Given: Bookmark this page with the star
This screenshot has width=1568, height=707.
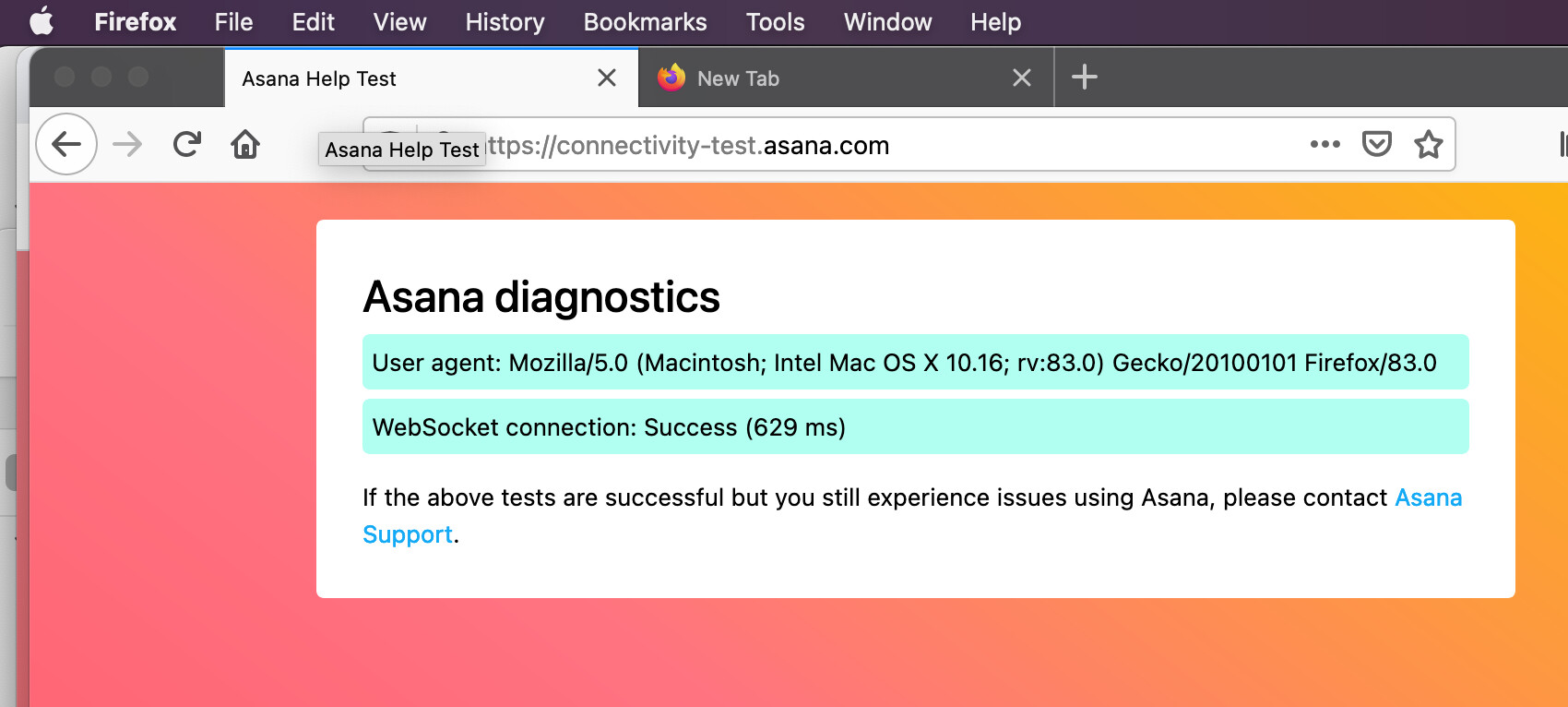Looking at the screenshot, I should (x=1429, y=144).
